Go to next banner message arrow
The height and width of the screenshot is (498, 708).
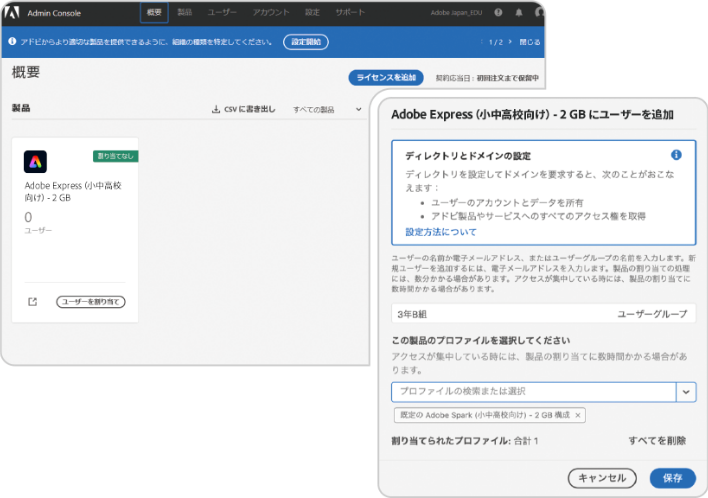coord(510,42)
